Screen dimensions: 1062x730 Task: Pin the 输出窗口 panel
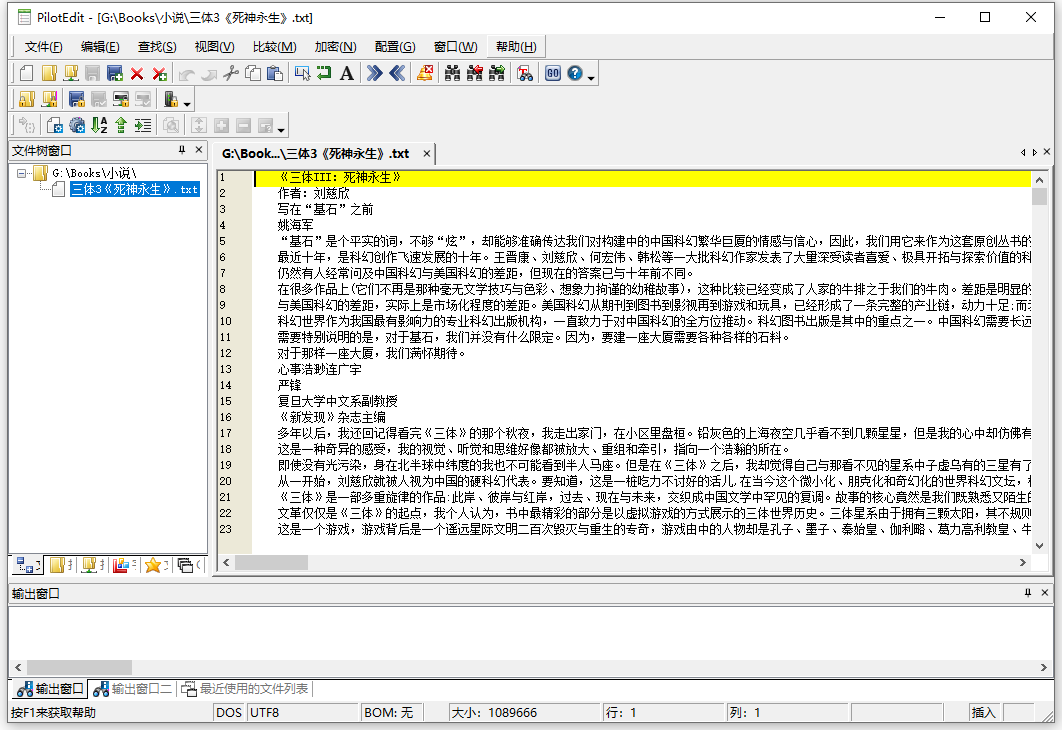pyautogui.click(x=1027, y=593)
